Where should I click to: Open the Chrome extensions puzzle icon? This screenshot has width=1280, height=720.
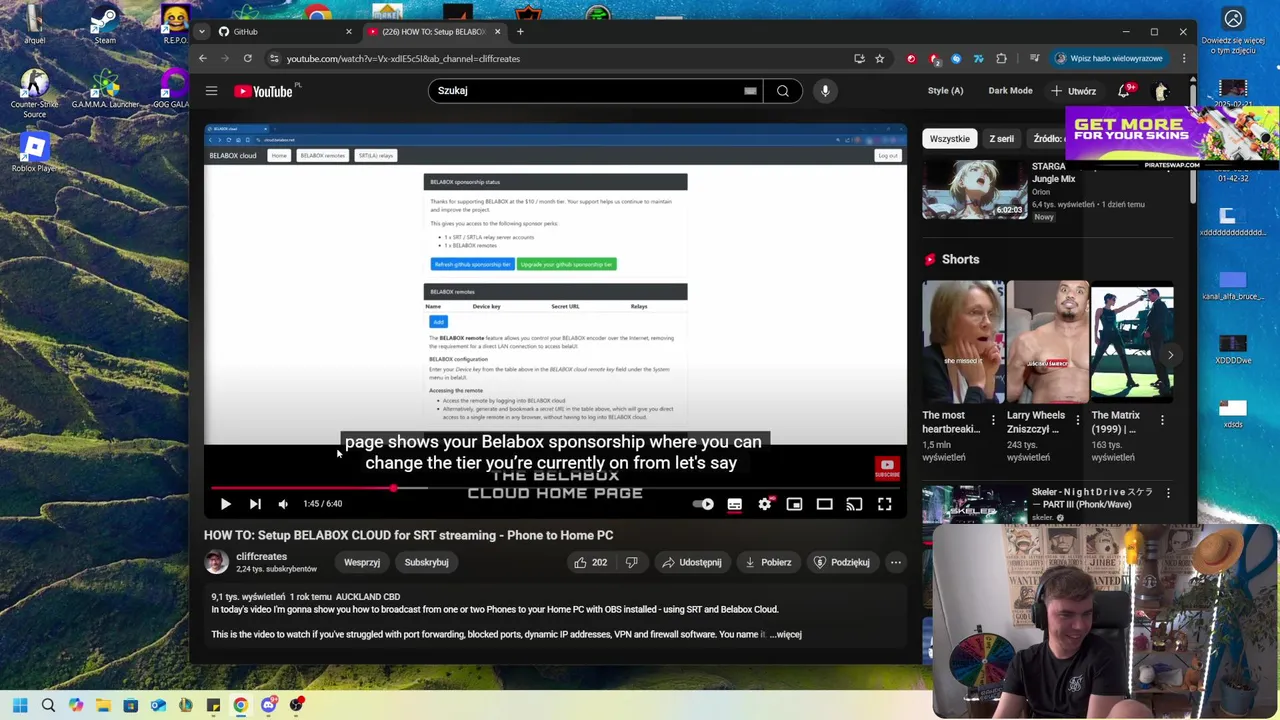pyautogui.click(x=1001, y=59)
